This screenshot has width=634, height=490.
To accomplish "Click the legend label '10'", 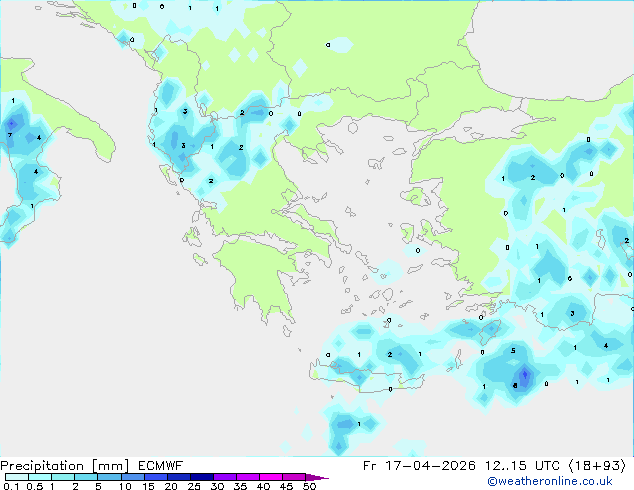I will click(x=125, y=486).
